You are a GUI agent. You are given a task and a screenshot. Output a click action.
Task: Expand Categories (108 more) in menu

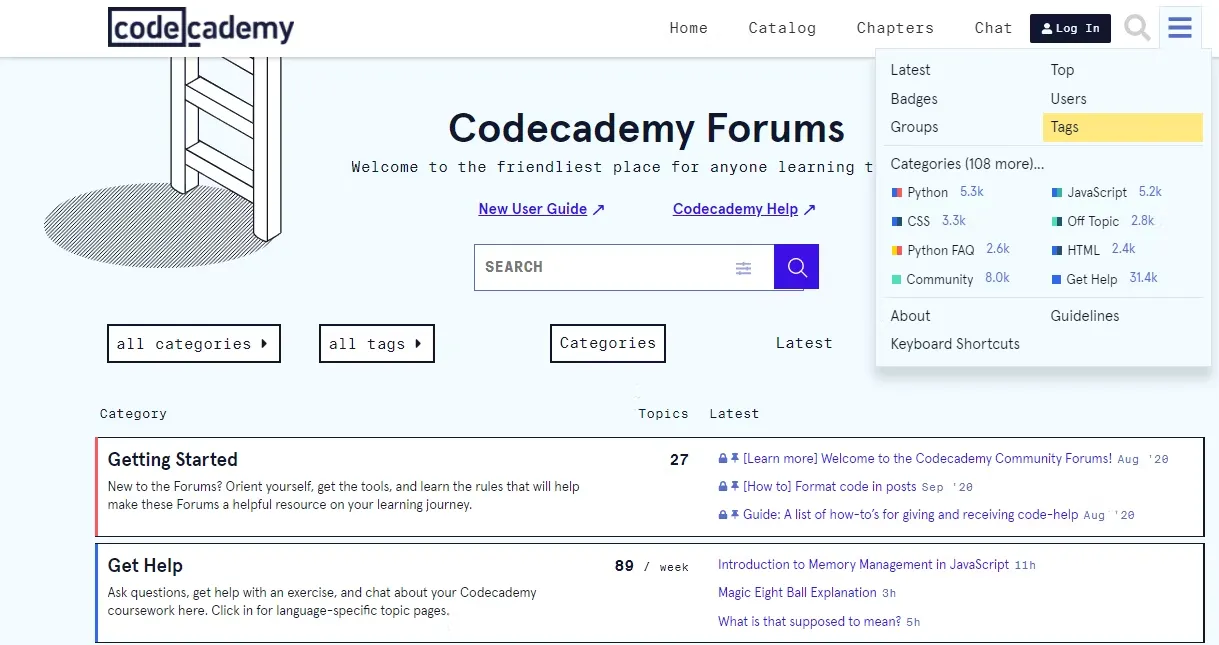[x=967, y=163]
